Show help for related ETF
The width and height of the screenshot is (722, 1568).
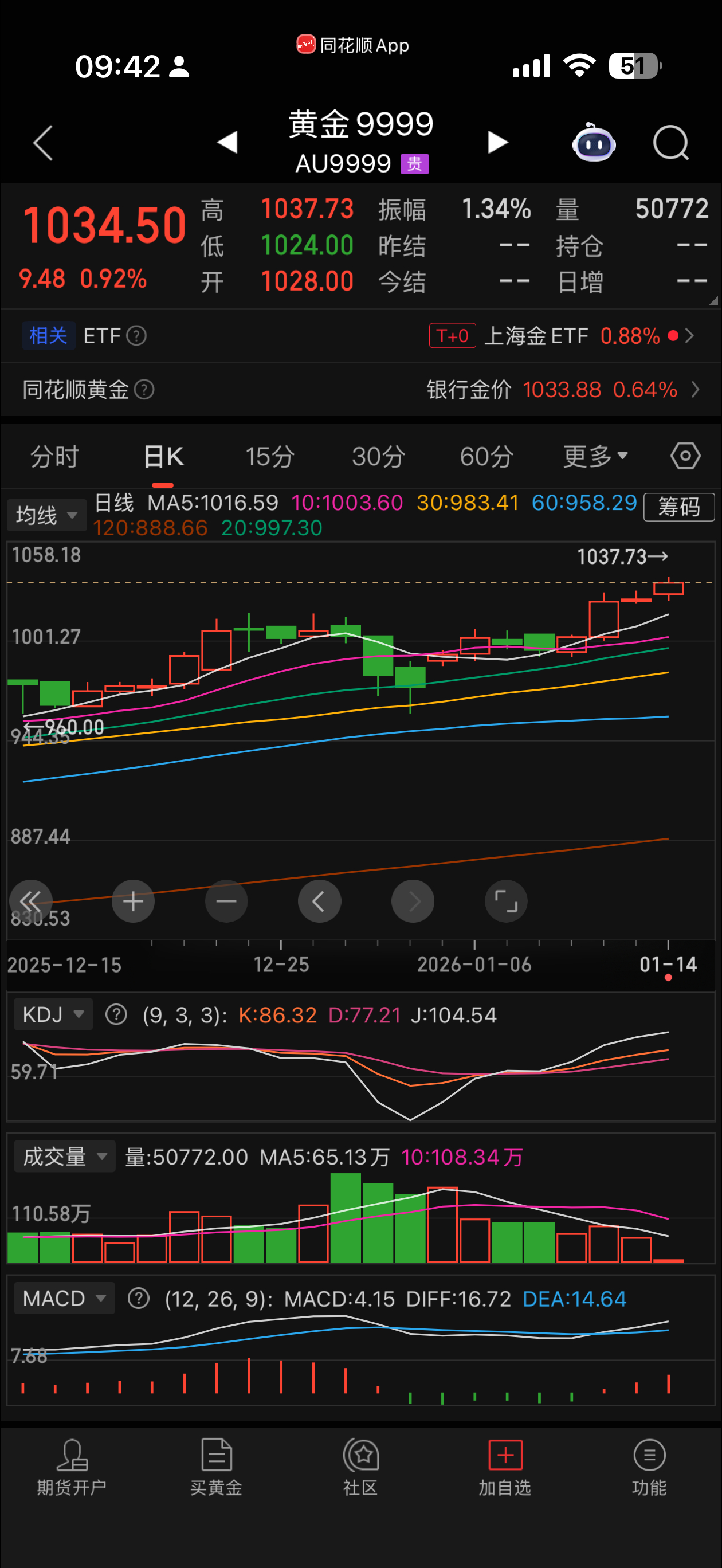[136, 336]
